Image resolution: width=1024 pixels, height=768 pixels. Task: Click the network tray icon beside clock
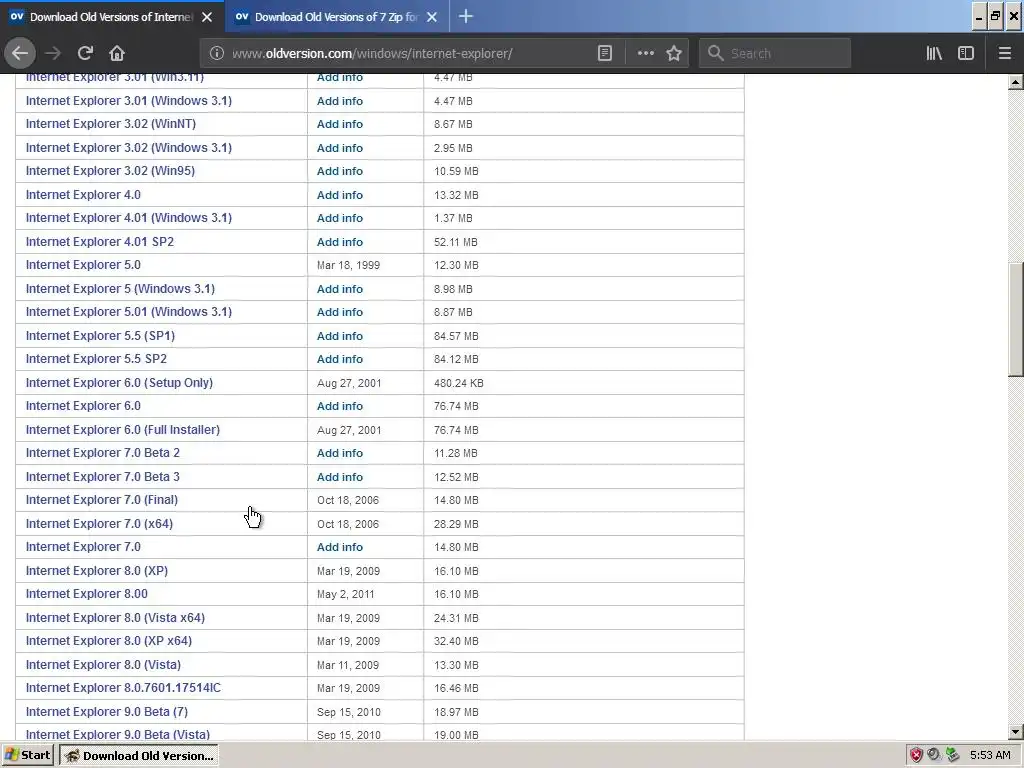pyautogui.click(x=953, y=755)
